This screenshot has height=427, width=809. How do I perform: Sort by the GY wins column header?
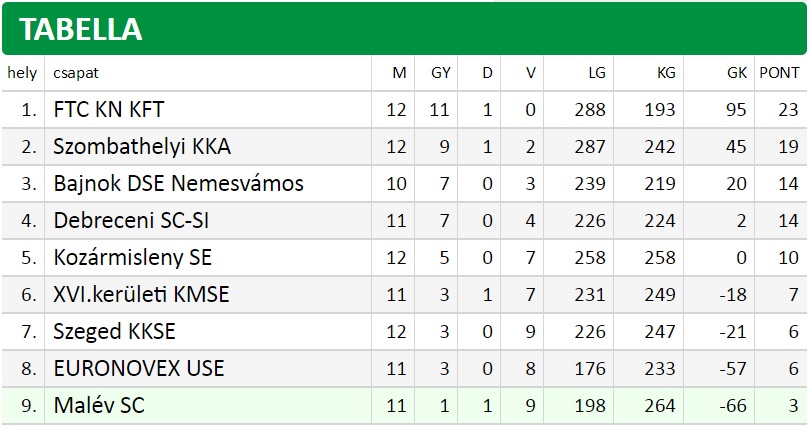[441, 73]
